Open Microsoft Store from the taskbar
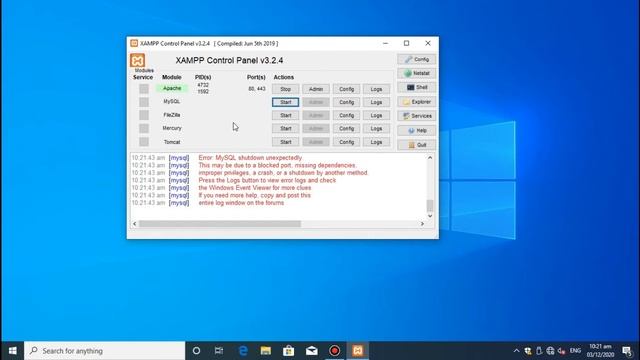This screenshot has height=360, width=640. [x=289, y=351]
